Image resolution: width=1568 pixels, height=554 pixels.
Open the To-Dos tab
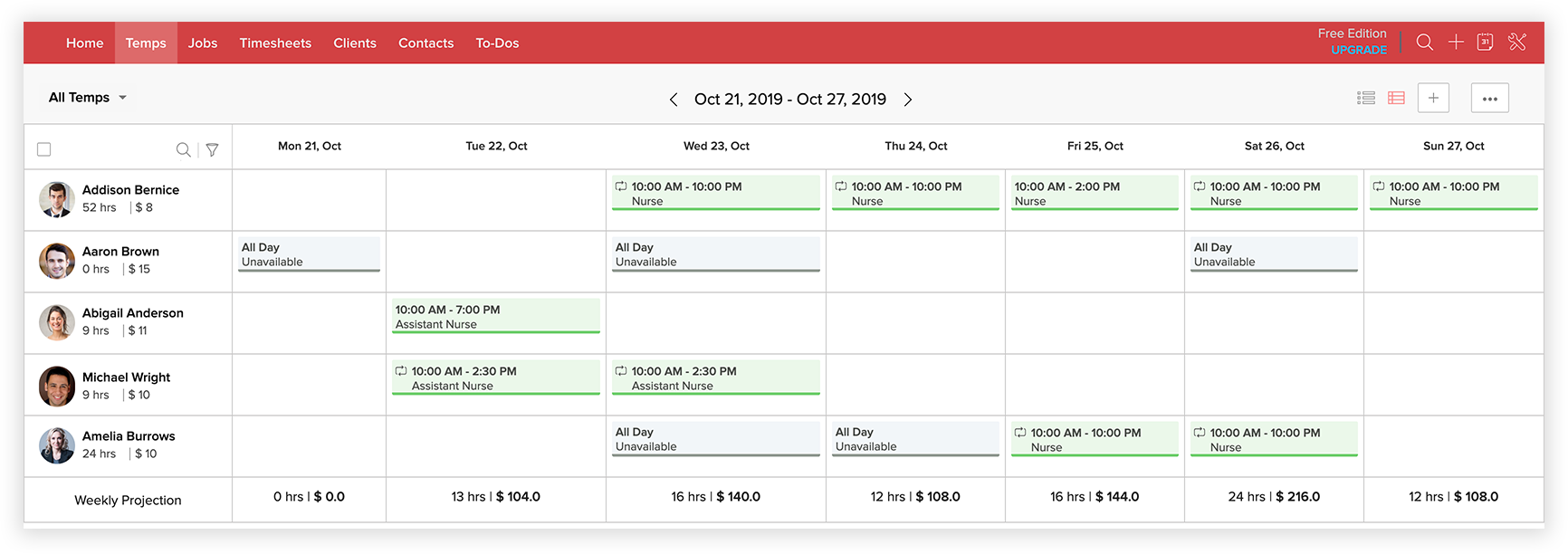point(498,43)
